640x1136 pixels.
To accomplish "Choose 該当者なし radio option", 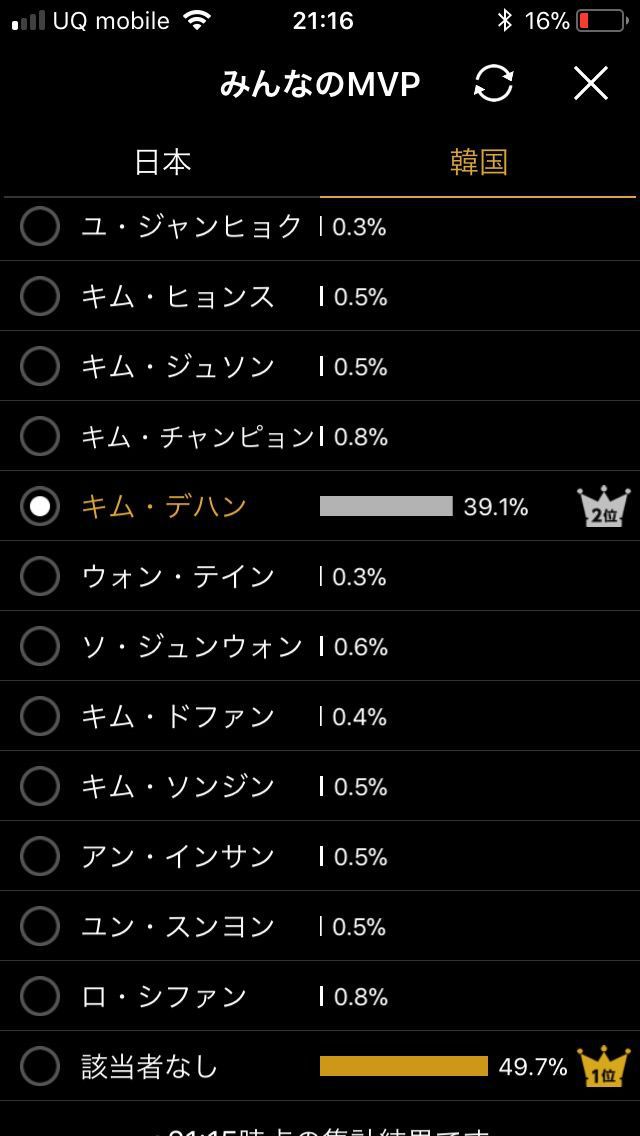I will (x=40, y=1066).
